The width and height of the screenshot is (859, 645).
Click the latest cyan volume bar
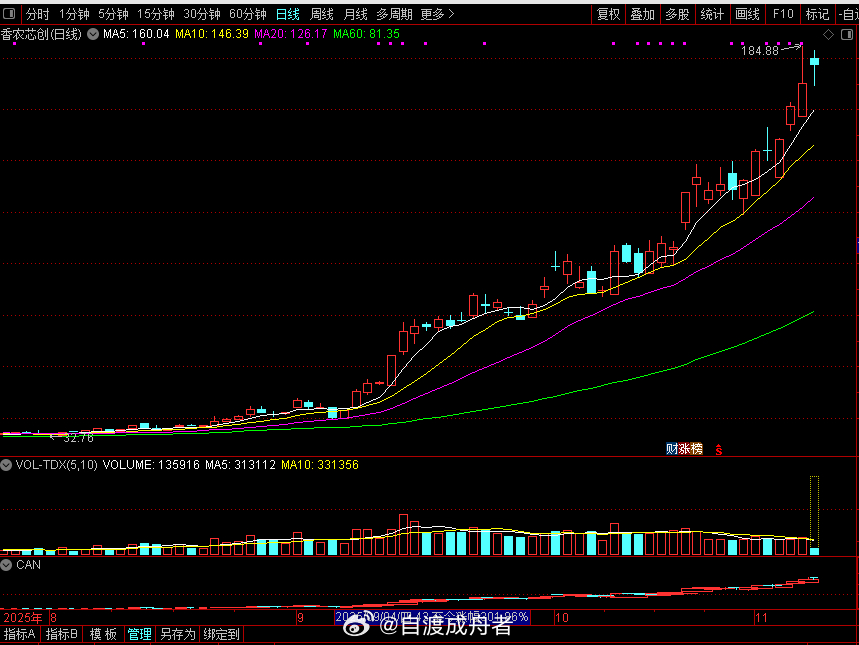coord(815,551)
